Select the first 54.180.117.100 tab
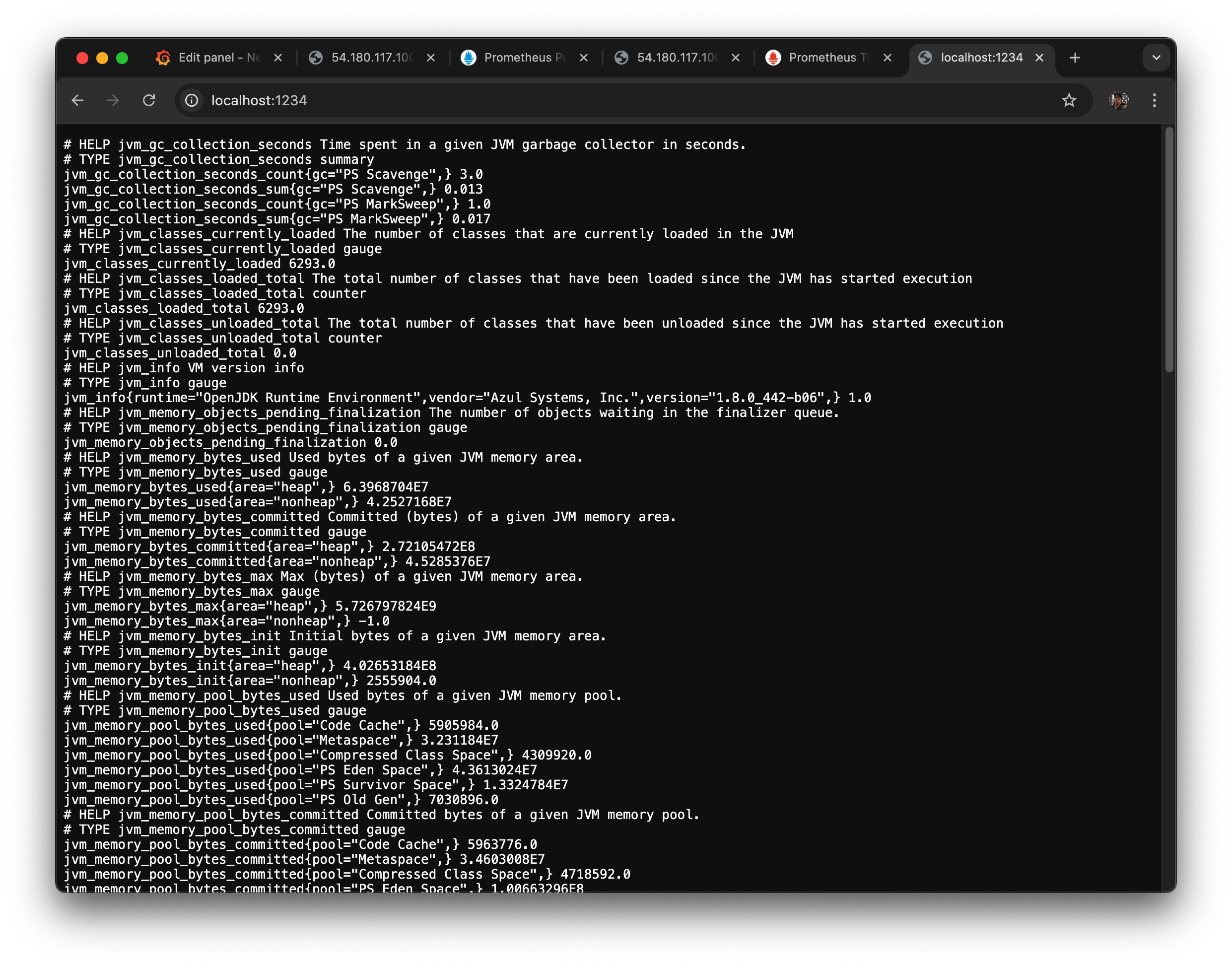 (x=371, y=58)
